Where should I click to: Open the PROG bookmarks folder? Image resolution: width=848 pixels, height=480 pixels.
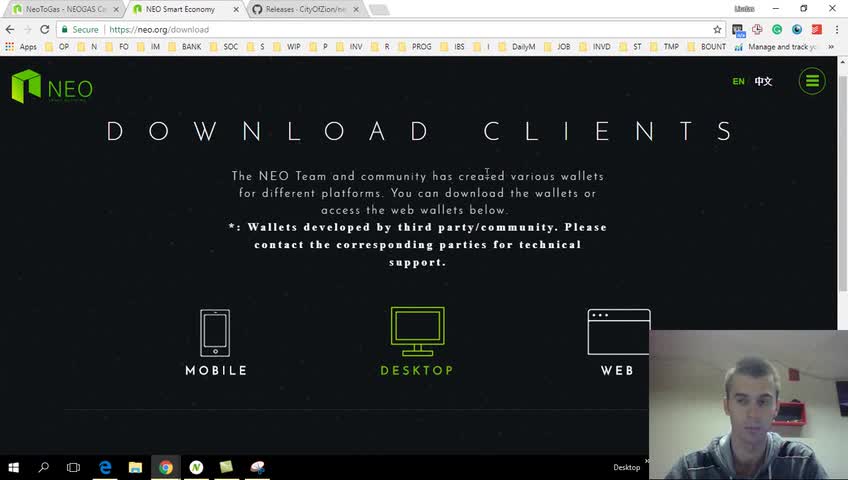coord(415,46)
